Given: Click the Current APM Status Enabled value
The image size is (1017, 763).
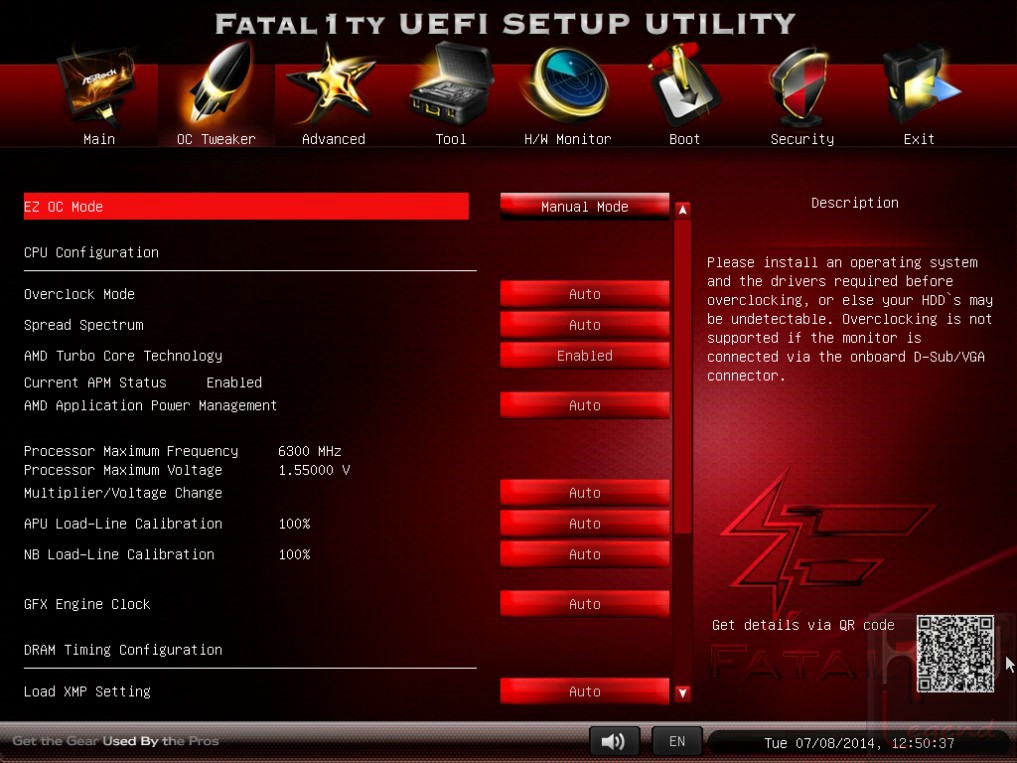Looking at the screenshot, I should click(x=234, y=383).
